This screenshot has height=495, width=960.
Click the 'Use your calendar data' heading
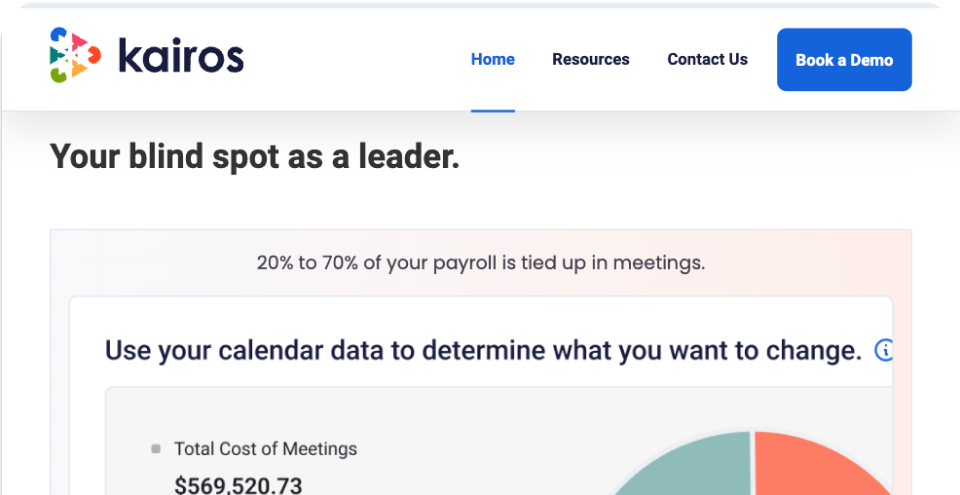pyautogui.click(x=483, y=351)
